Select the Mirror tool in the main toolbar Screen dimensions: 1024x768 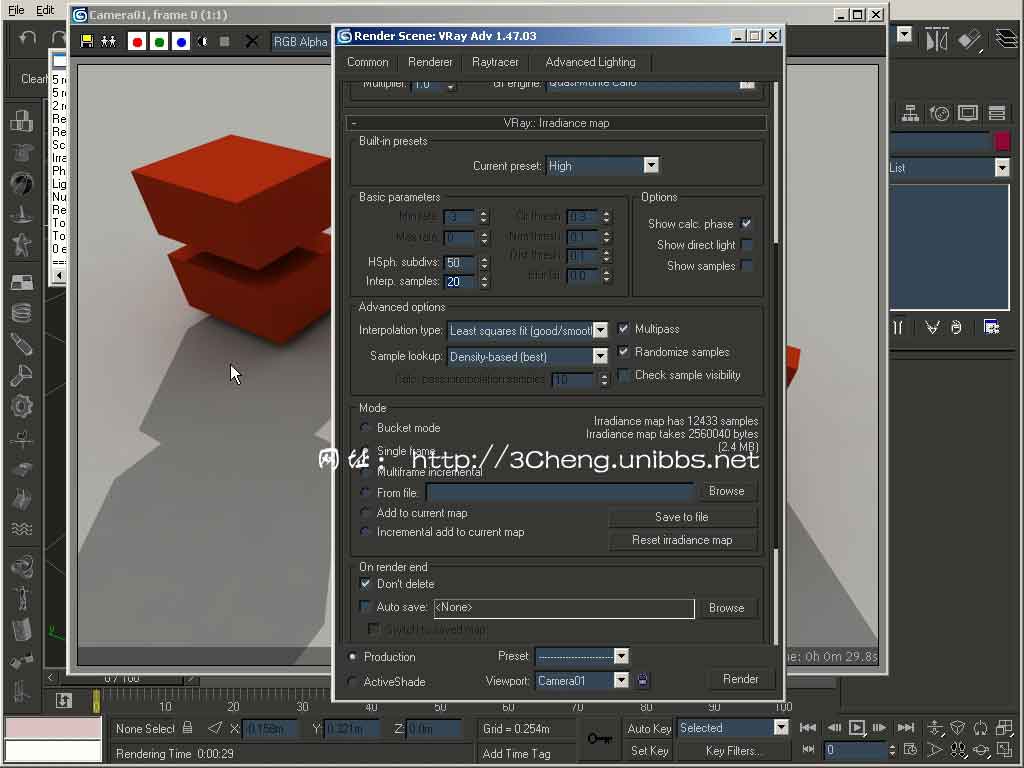point(936,39)
